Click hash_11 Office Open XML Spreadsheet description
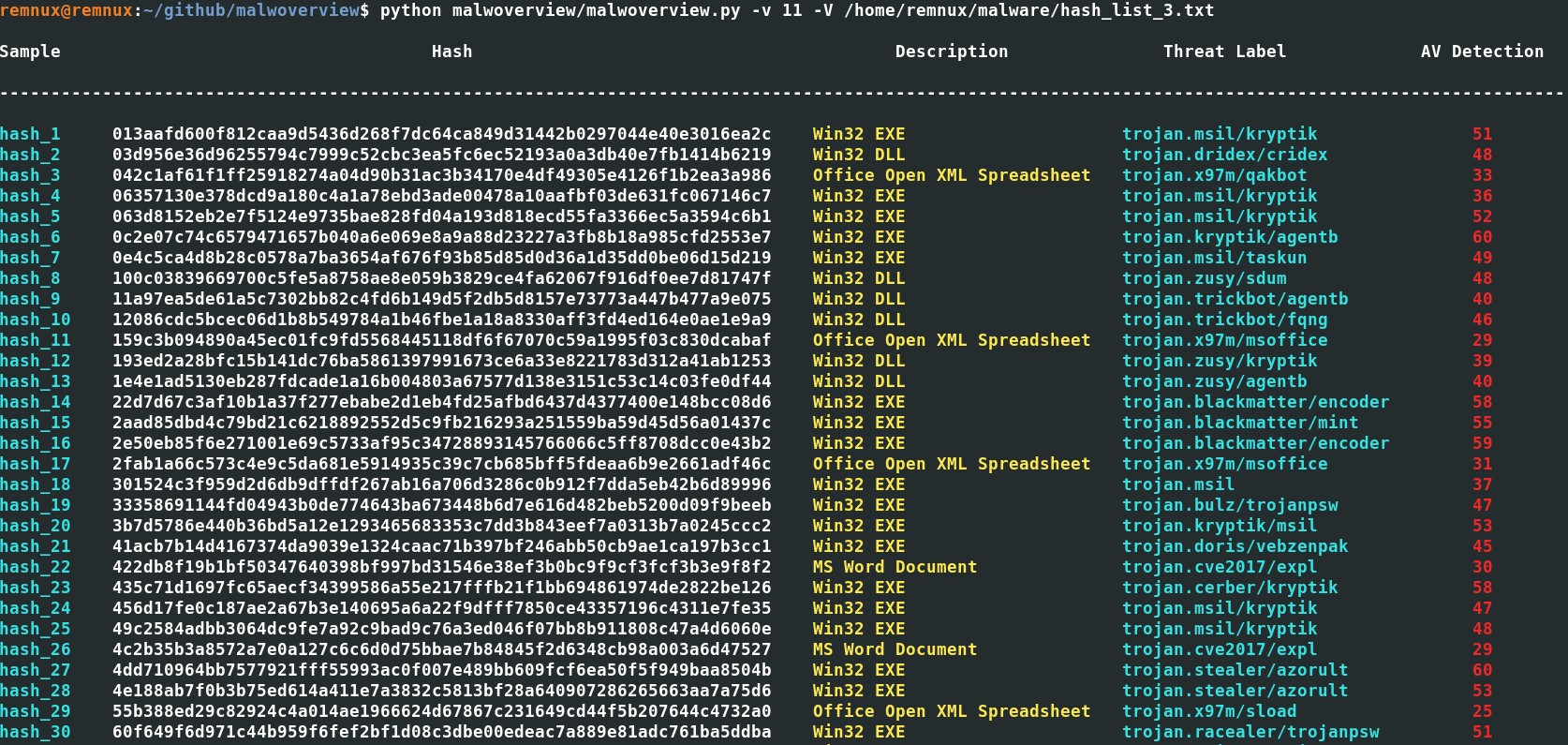Screen dimensions: 1568x745 click(952, 340)
